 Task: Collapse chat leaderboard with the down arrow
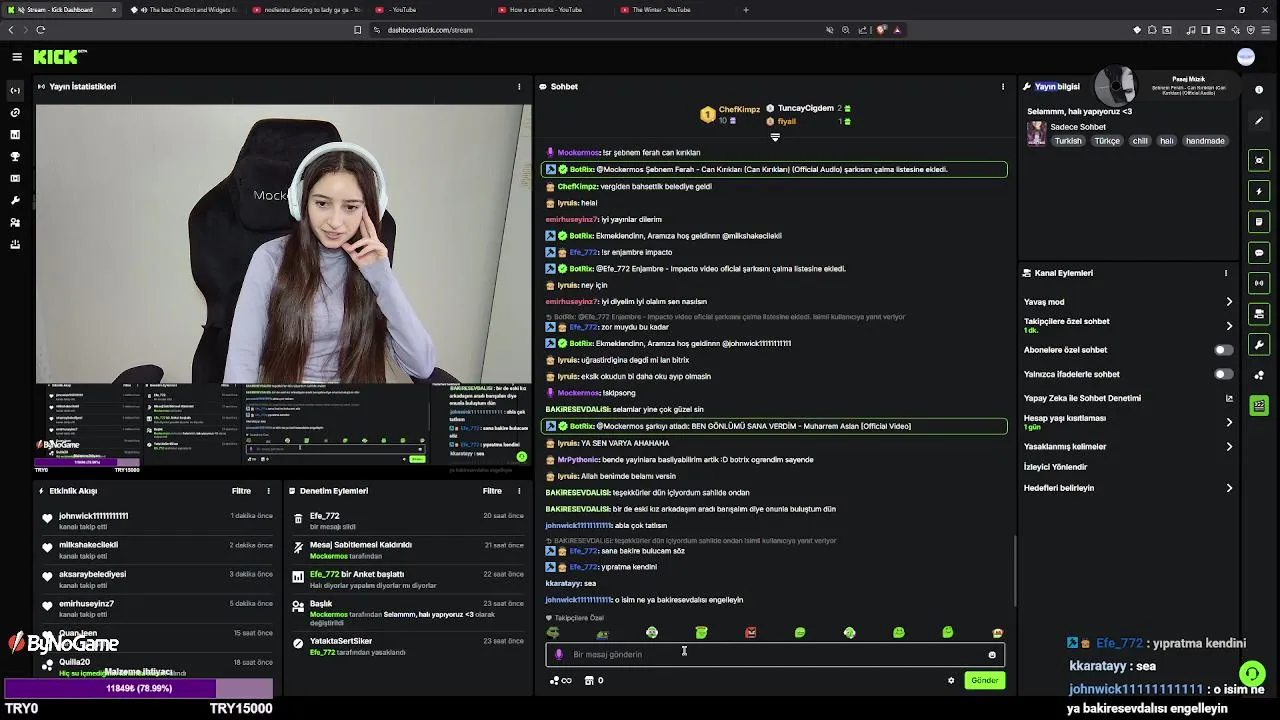775,137
